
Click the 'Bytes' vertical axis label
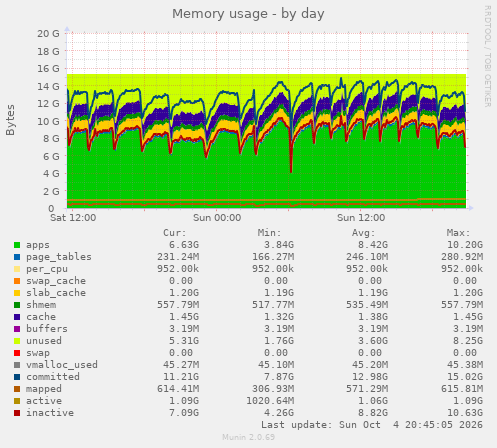11,120
